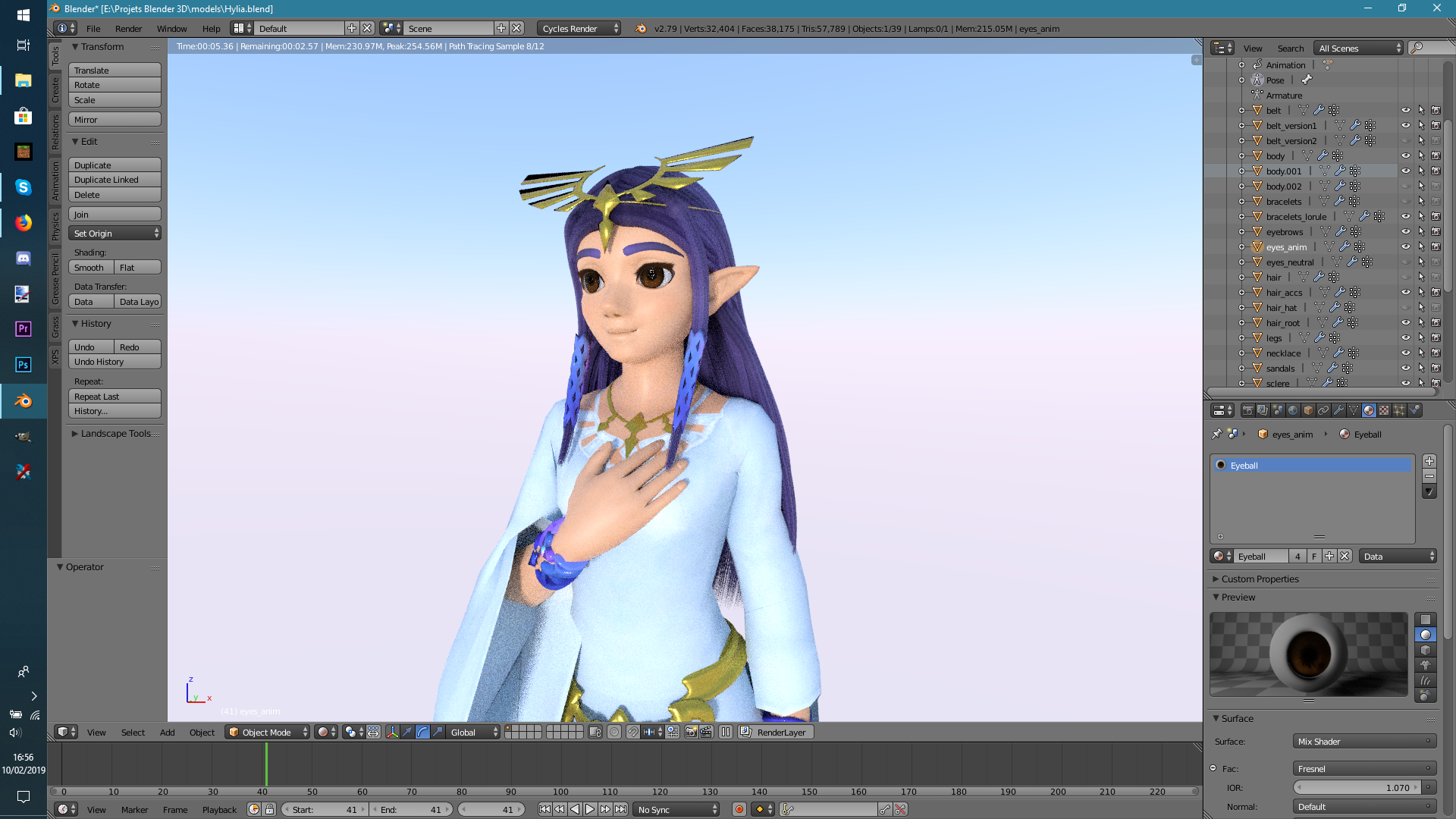Image resolution: width=1456 pixels, height=819 pixels.
Task: Open the World properties tab (globe icon)
Action: click(x=1293, y=410)
